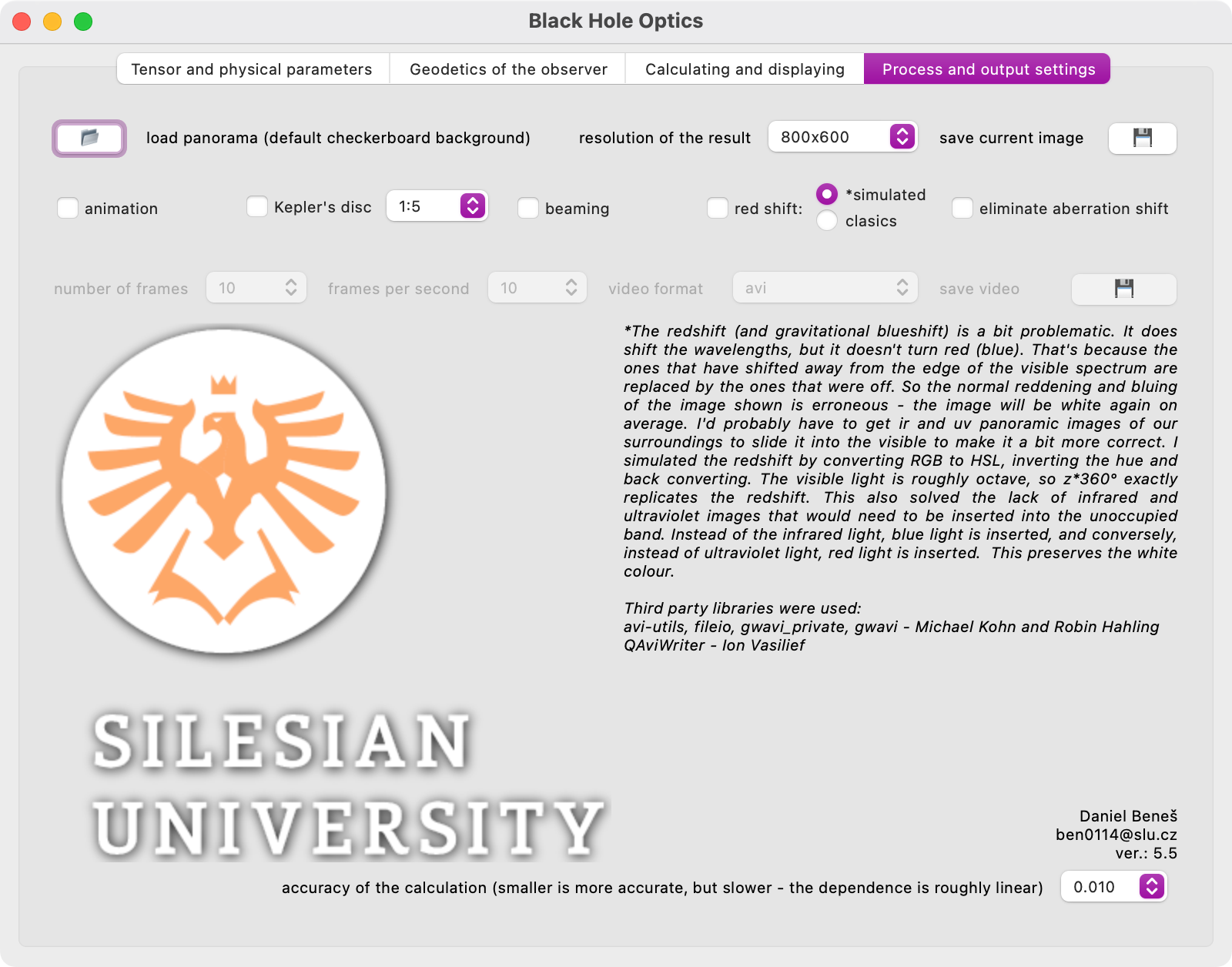This screenshot has width=1232, height=967.
Task: Open the 1:5 Kepler's disc ratio dropdown
Action: coord(437,206)
